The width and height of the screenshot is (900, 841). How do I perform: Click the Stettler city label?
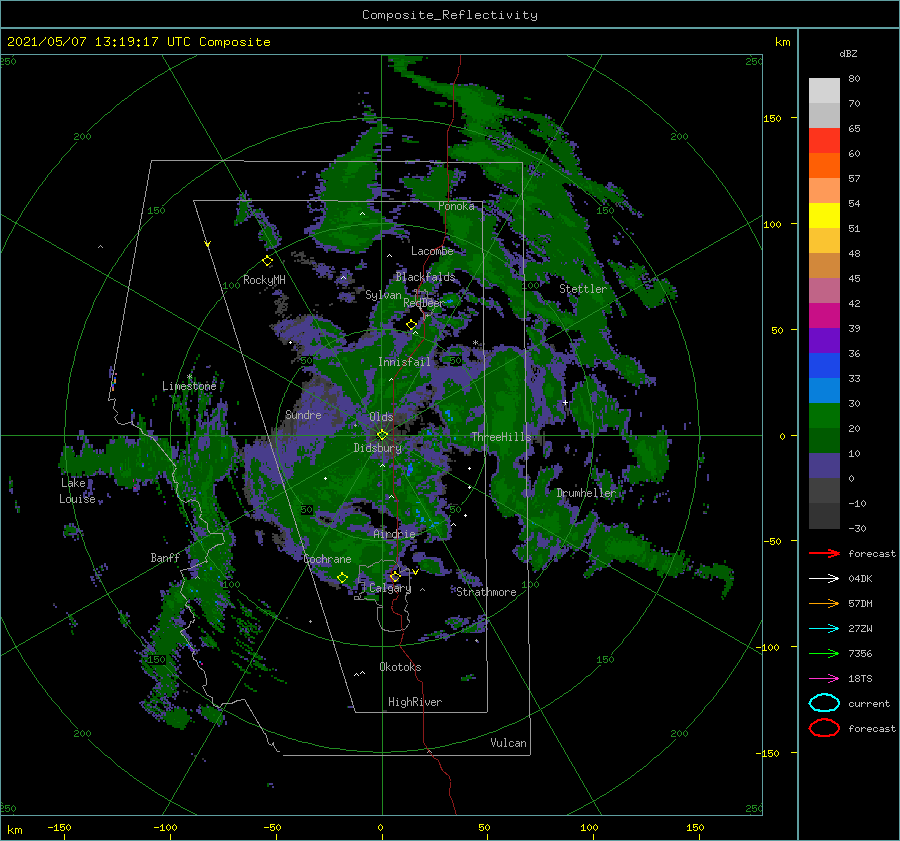coord(583,289)
